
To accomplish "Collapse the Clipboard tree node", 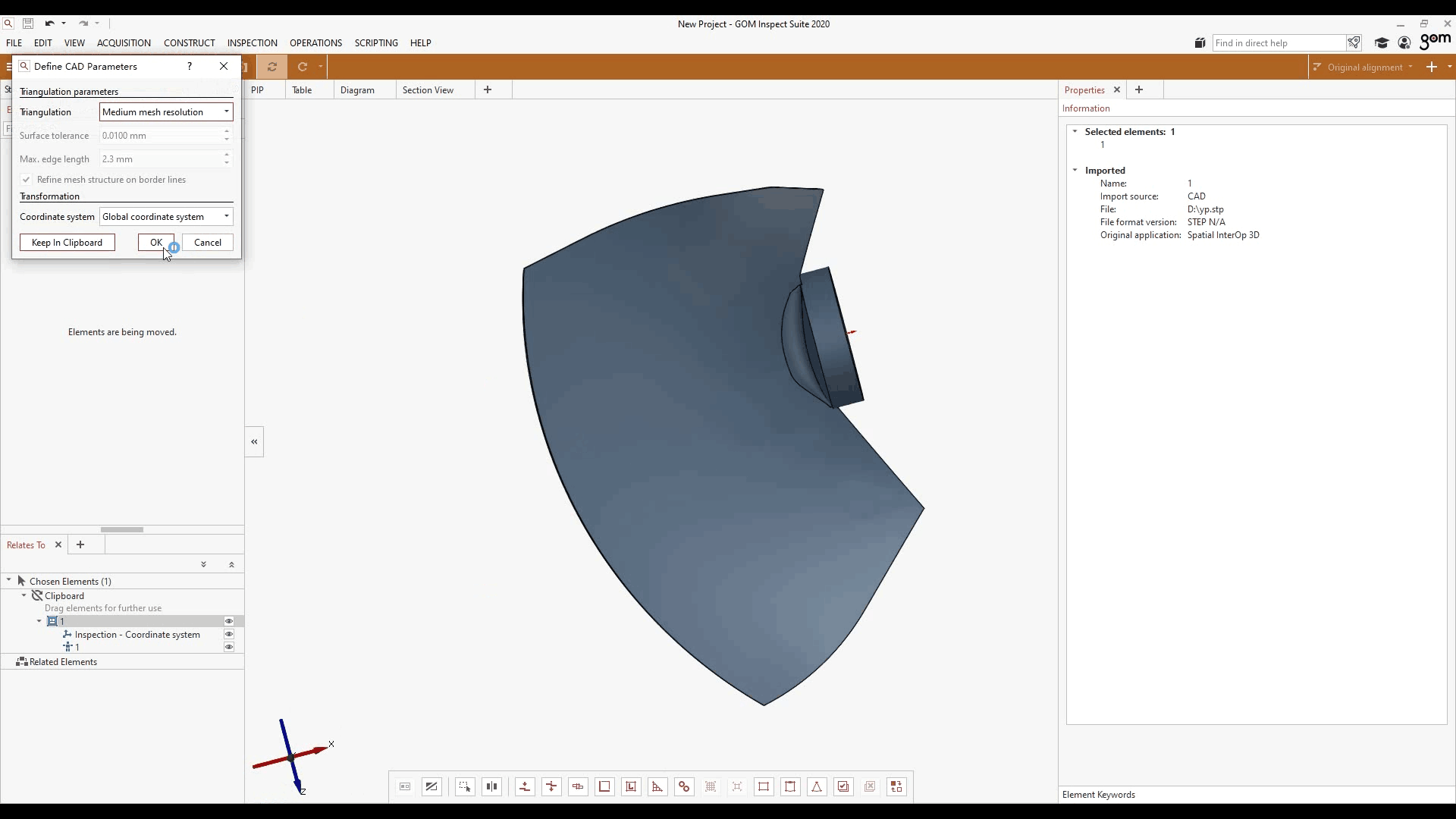I will click(x=24, y=596).
